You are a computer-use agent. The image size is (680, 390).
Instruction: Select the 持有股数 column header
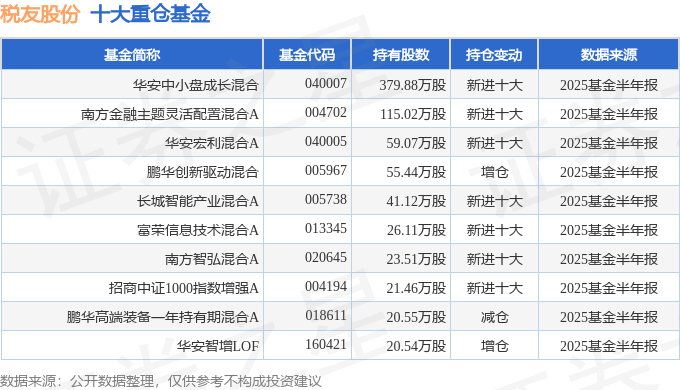401,55
